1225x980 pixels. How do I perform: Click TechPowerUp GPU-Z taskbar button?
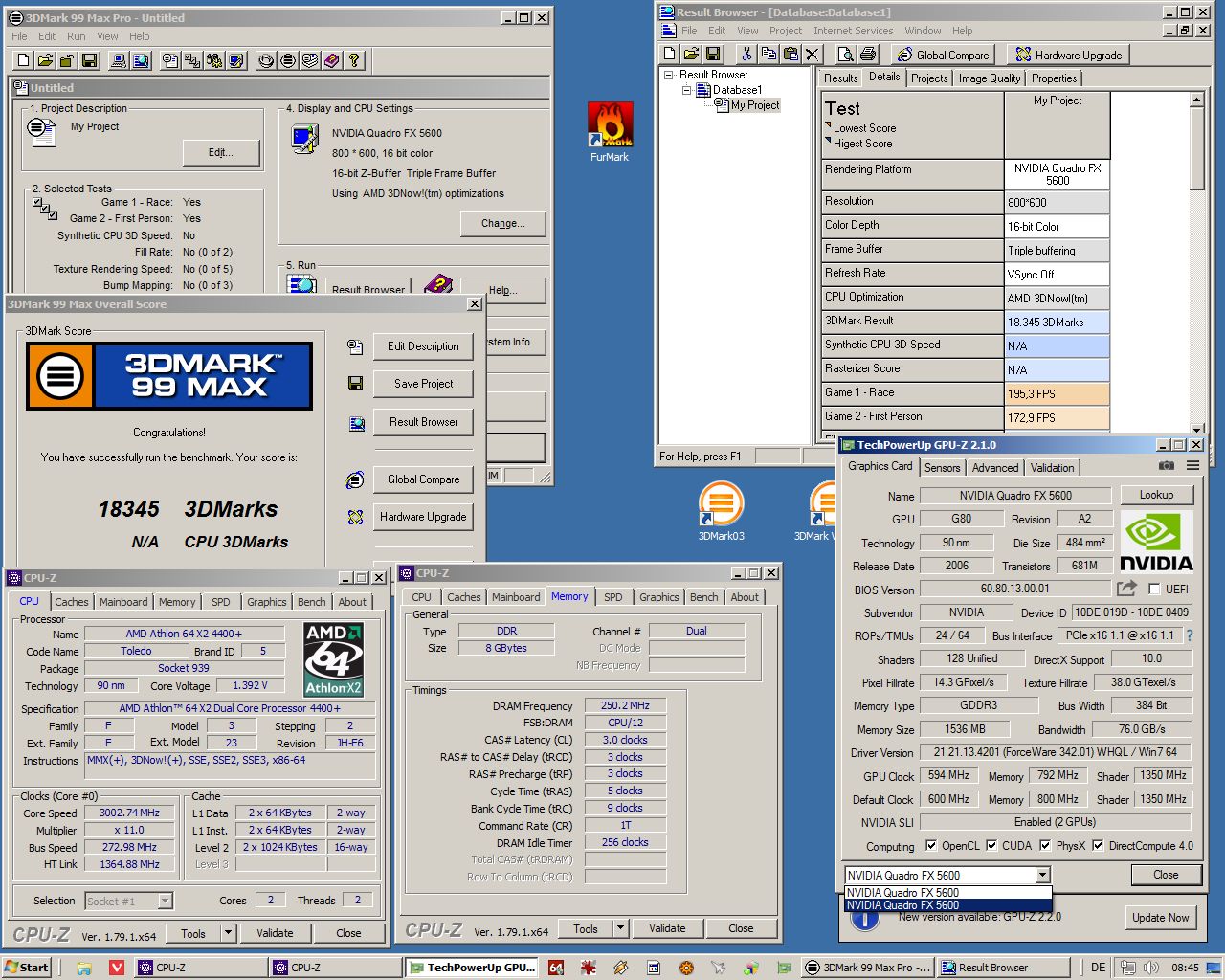473,968
